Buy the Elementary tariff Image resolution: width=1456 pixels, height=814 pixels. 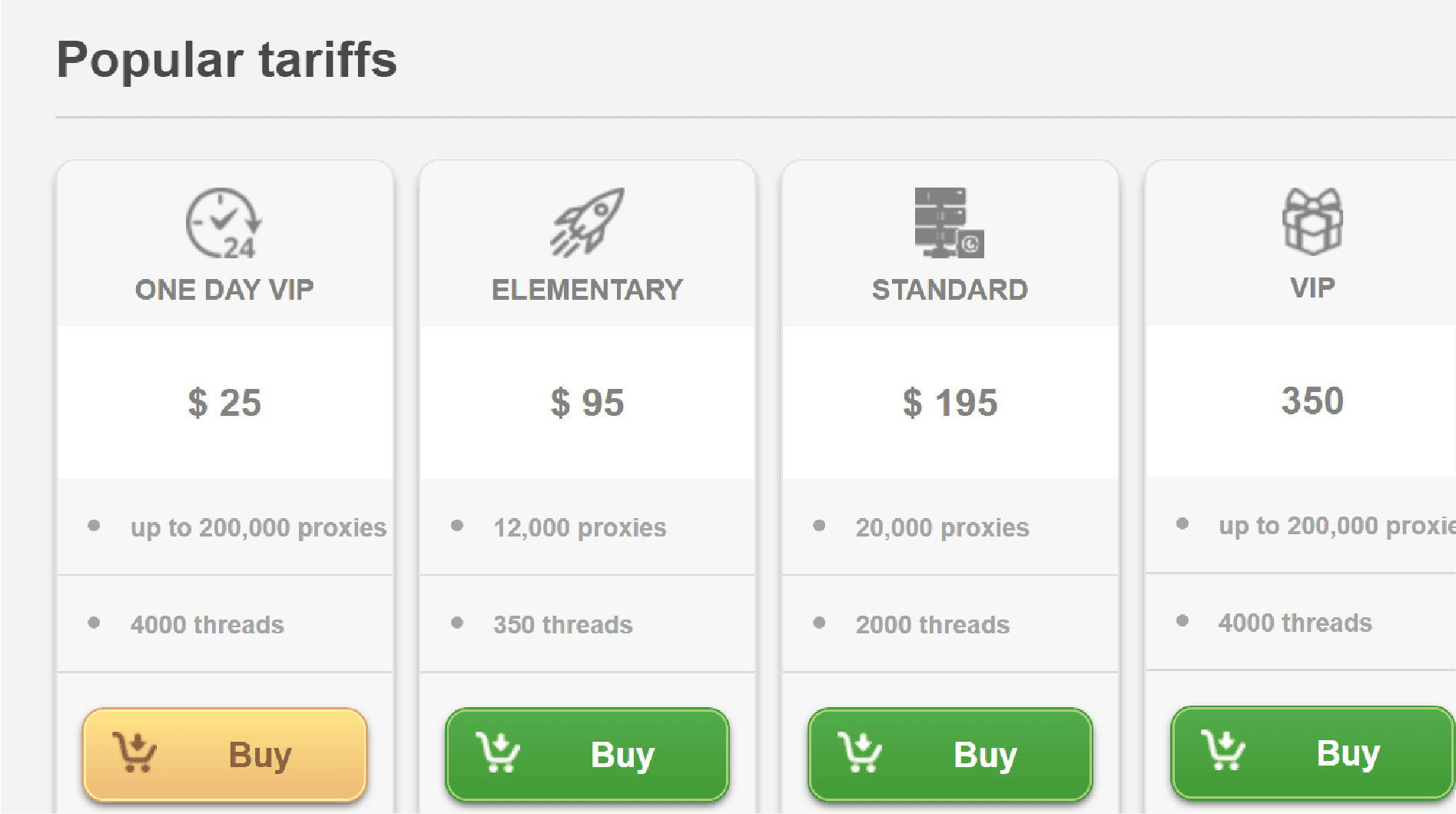pyautogui.click(x=587, y=754)
